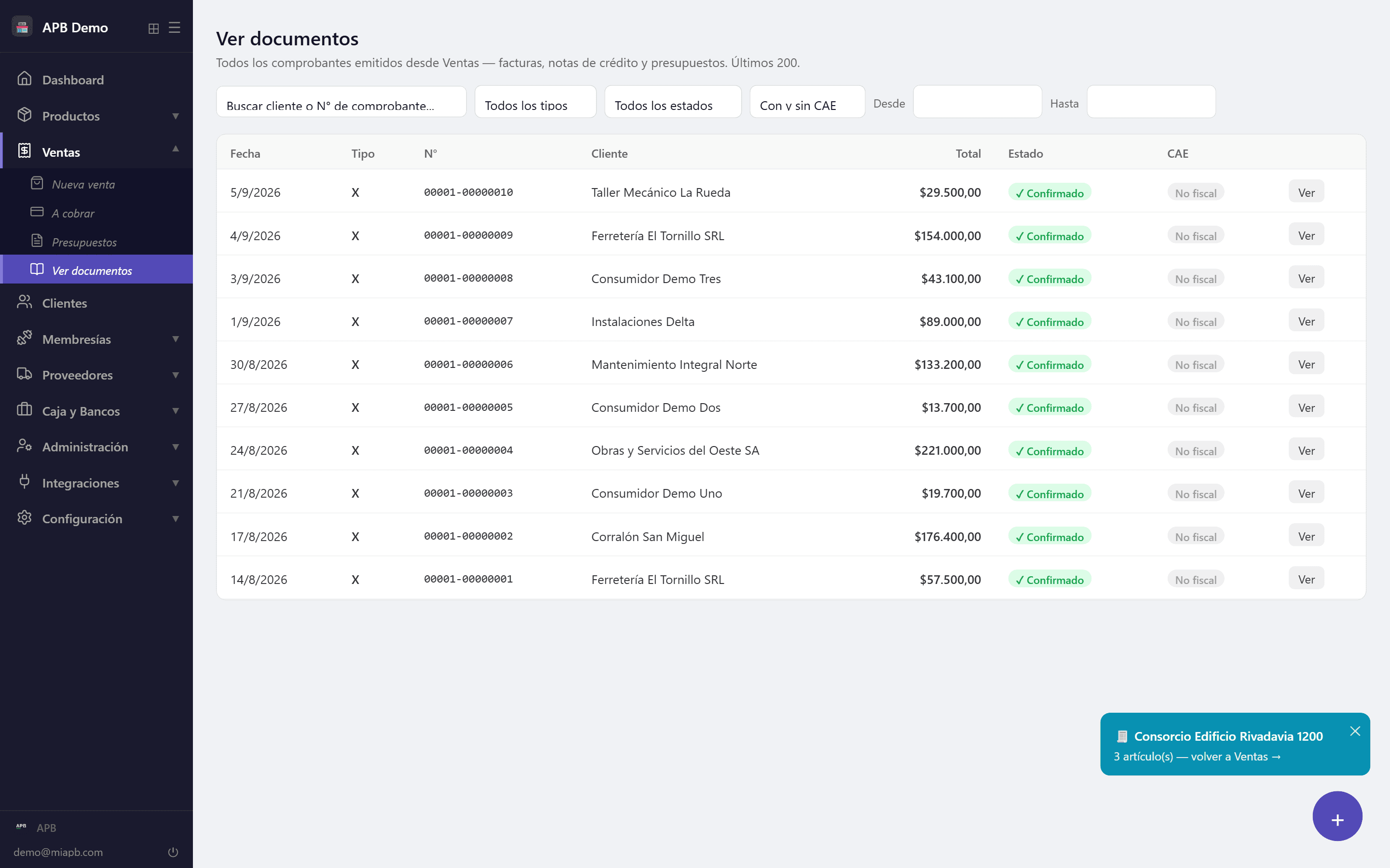Open the Con y sin CAE dropdown
The height and width of the screenshot is (868, 1390).
coord(807,102)
